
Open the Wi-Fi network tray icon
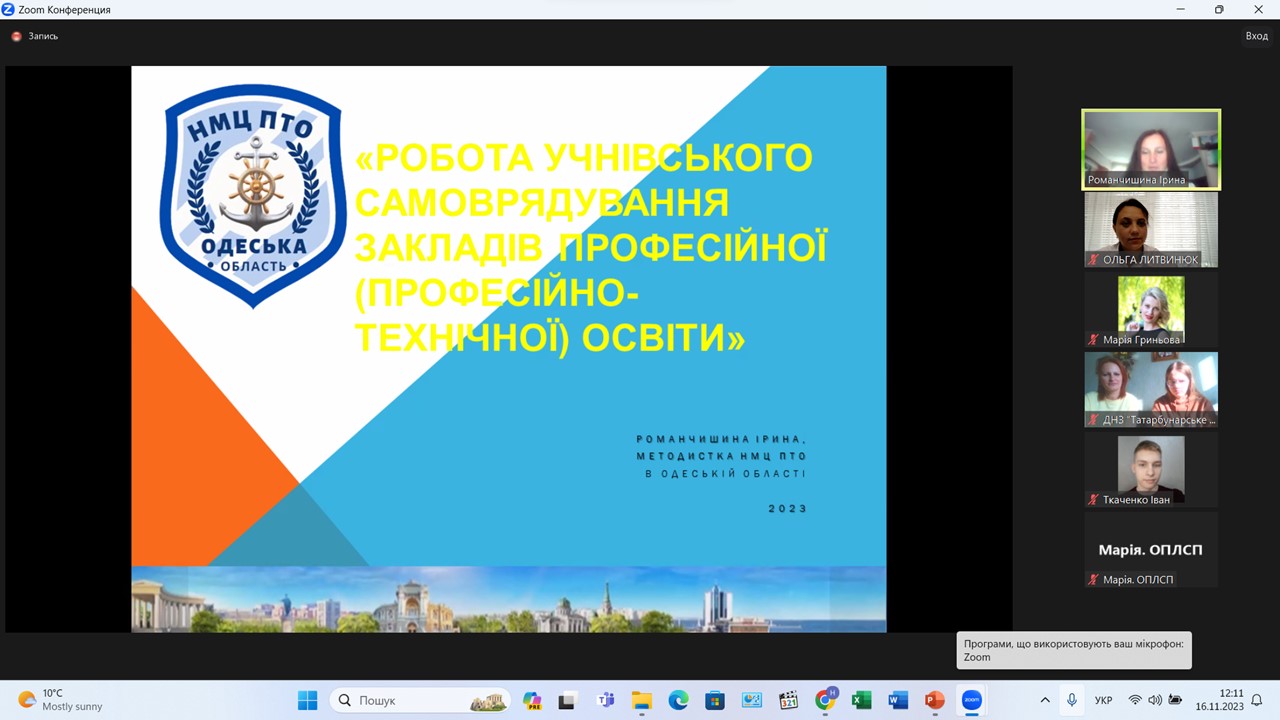[x=1135, y=700]
